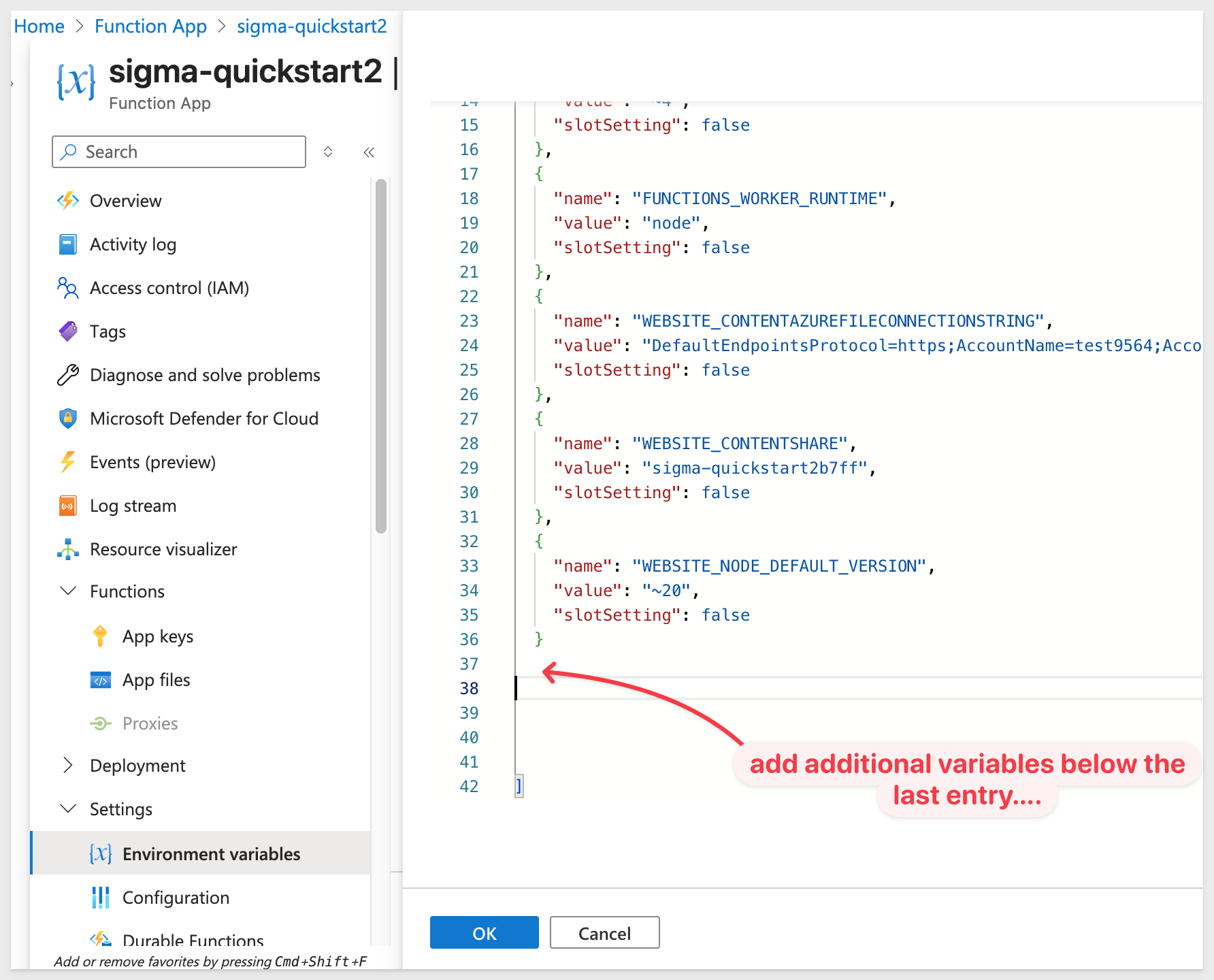The height and width of the screenshot is (980, 1214).
Task: Click the Diagnose wrench icon
Action: 68,375
